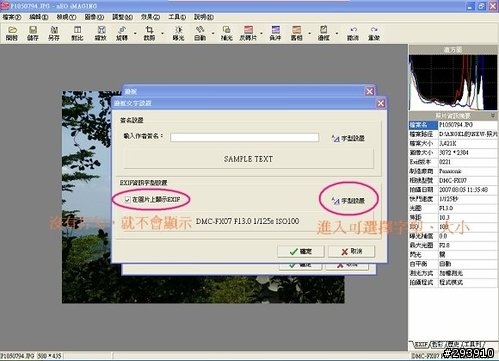Viewport: 499px width, 361px height.
Task: Activate the 裁剪 crop tool icon
Action: point(149,33)
